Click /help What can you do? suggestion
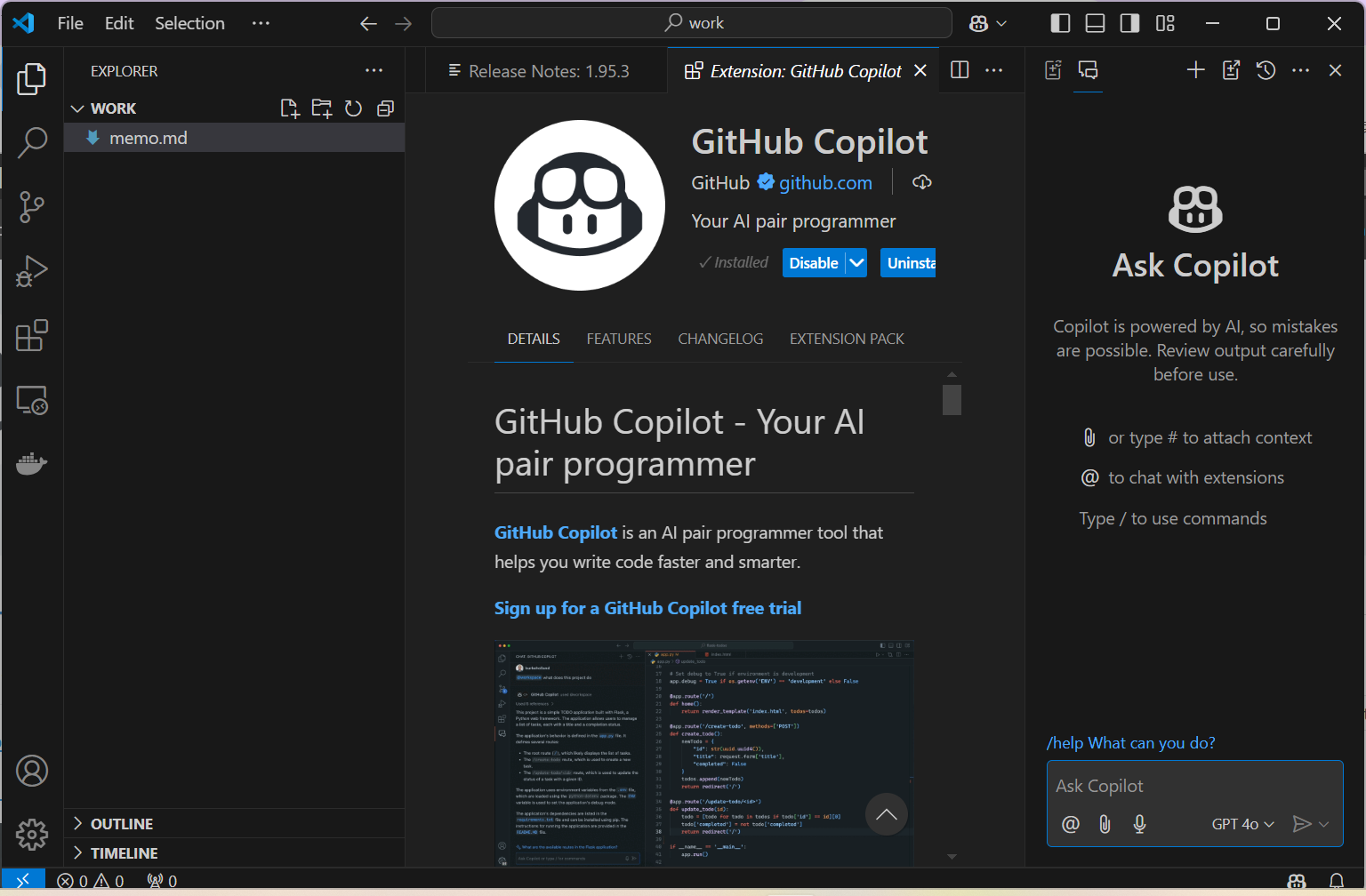 tap(1131, 743)
